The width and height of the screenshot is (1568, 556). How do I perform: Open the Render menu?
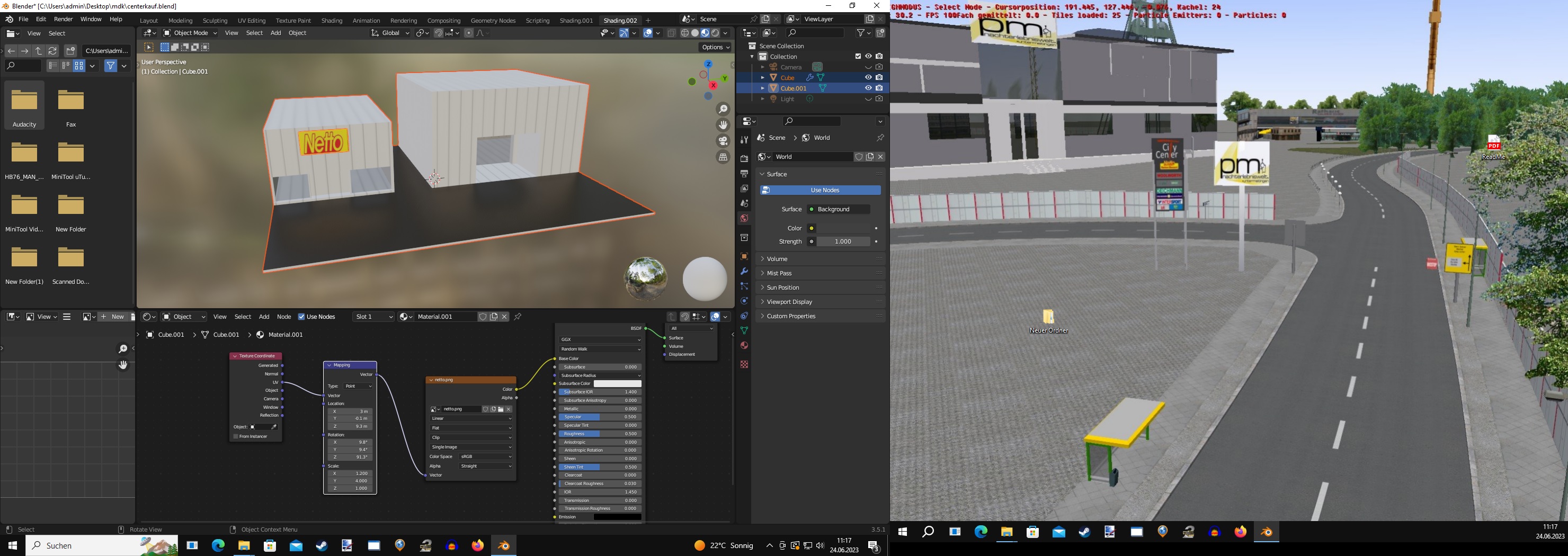(x=64, y=20)
